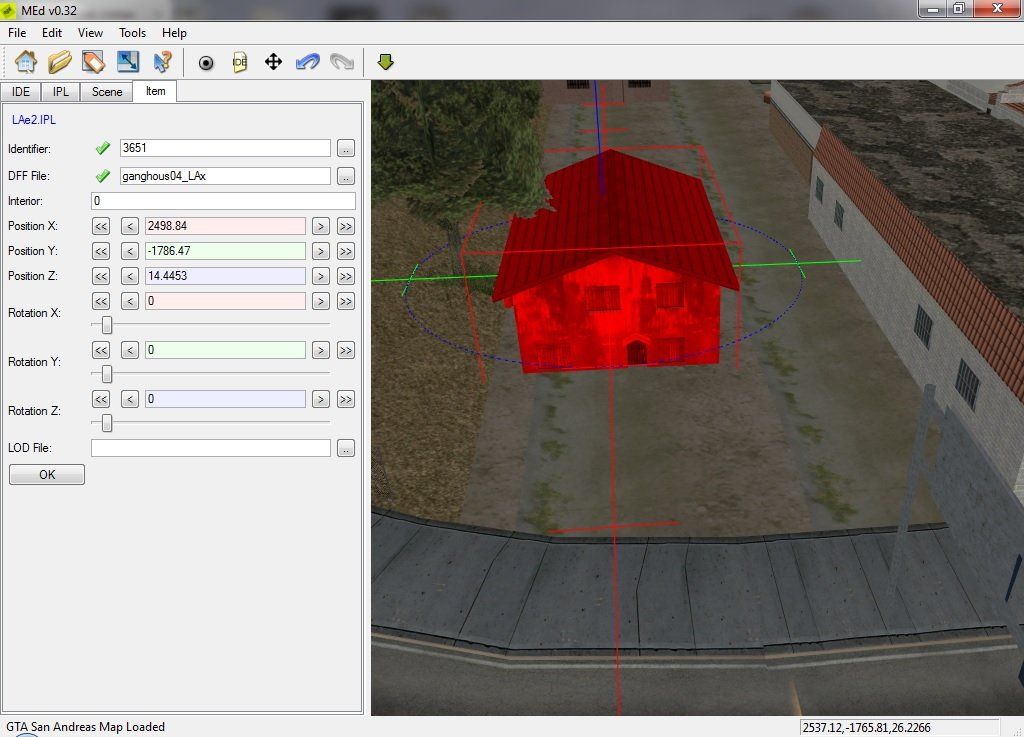Click the orange tag toolbar icon
The width and height of the screenshot is (1024, 737).
click(x=93, y=62)
